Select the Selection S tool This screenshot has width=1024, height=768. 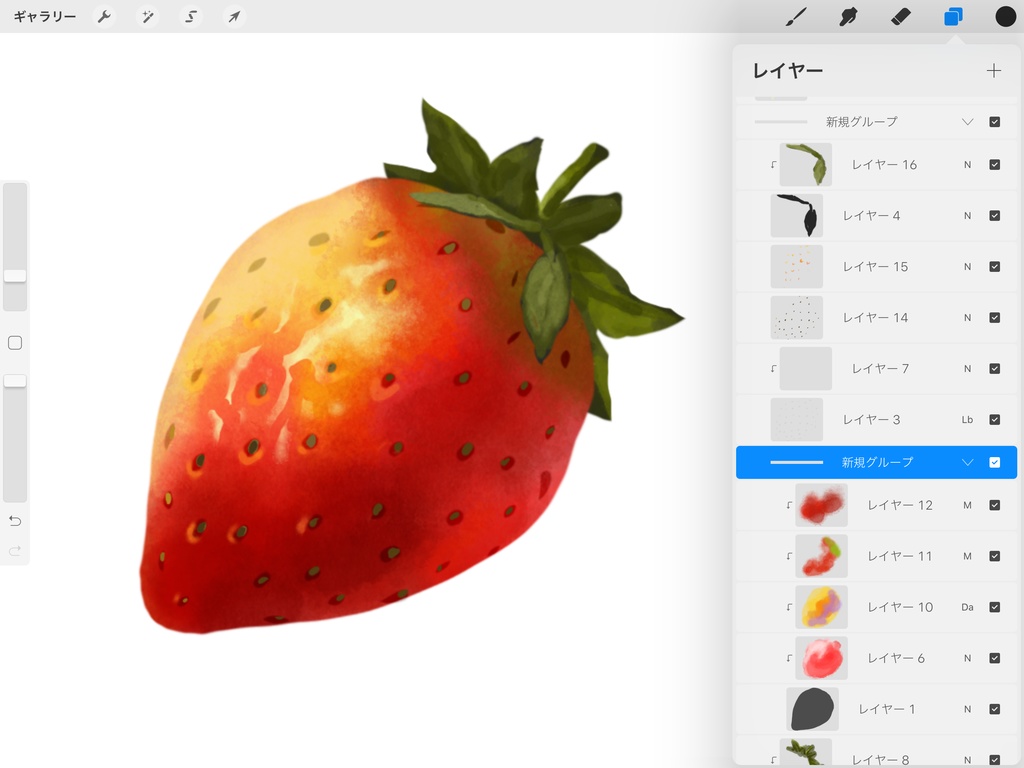click(191, 17)
